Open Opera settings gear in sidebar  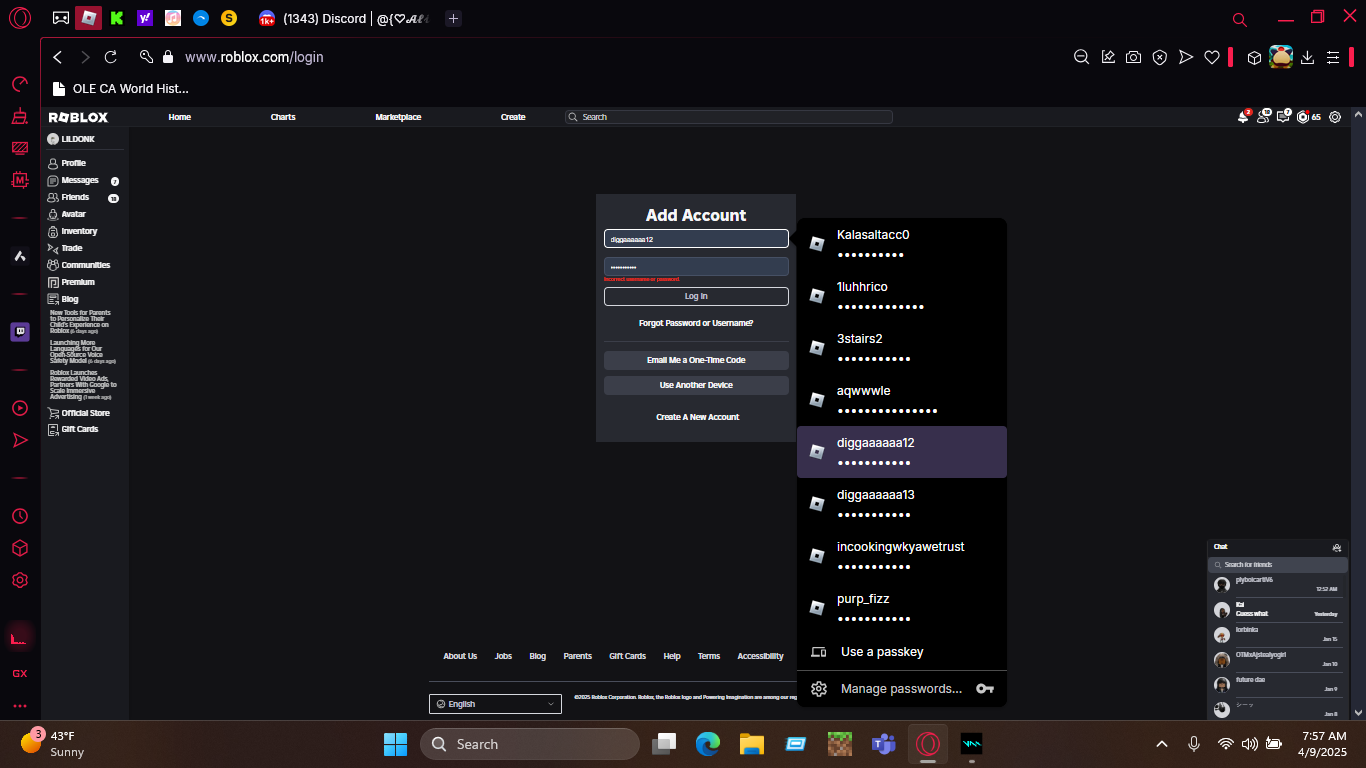click(x=20, y=580)
